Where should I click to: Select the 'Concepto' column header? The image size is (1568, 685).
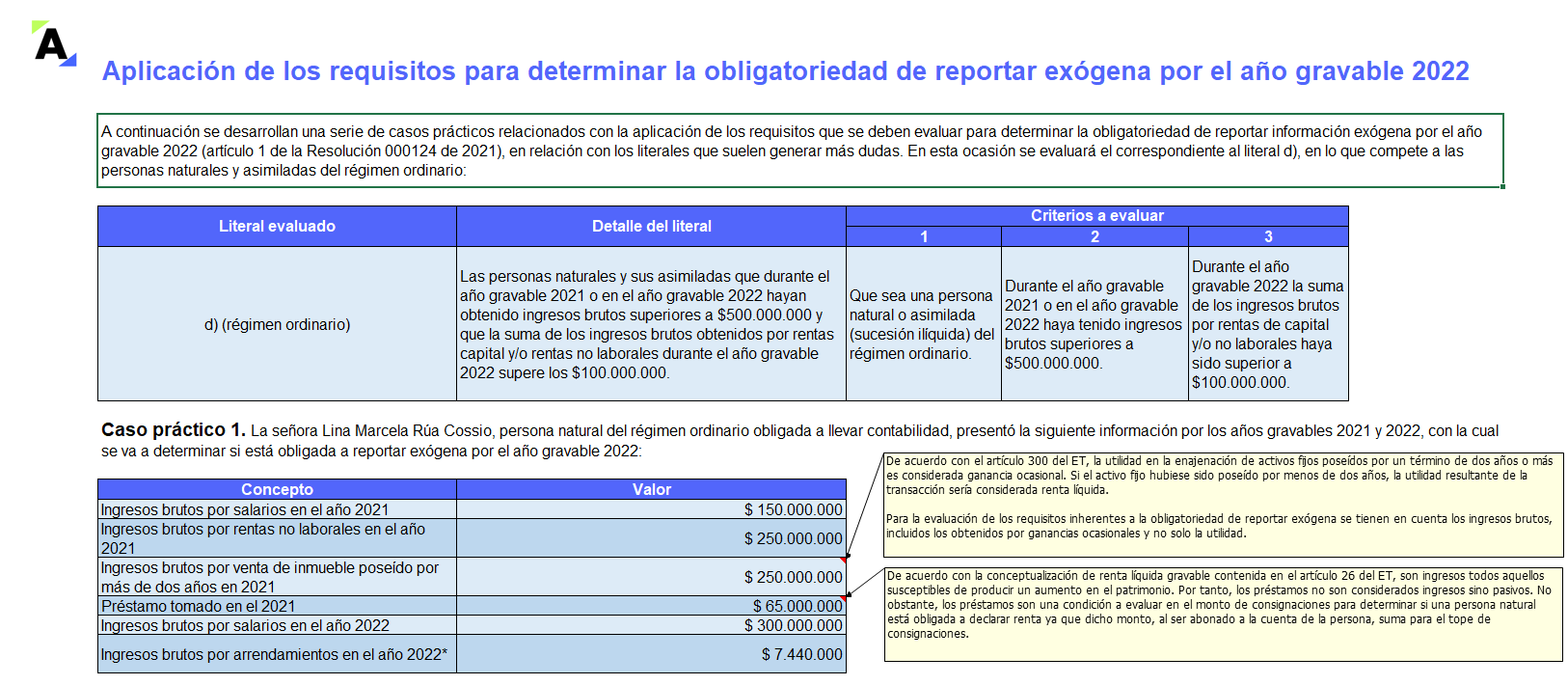277,489
